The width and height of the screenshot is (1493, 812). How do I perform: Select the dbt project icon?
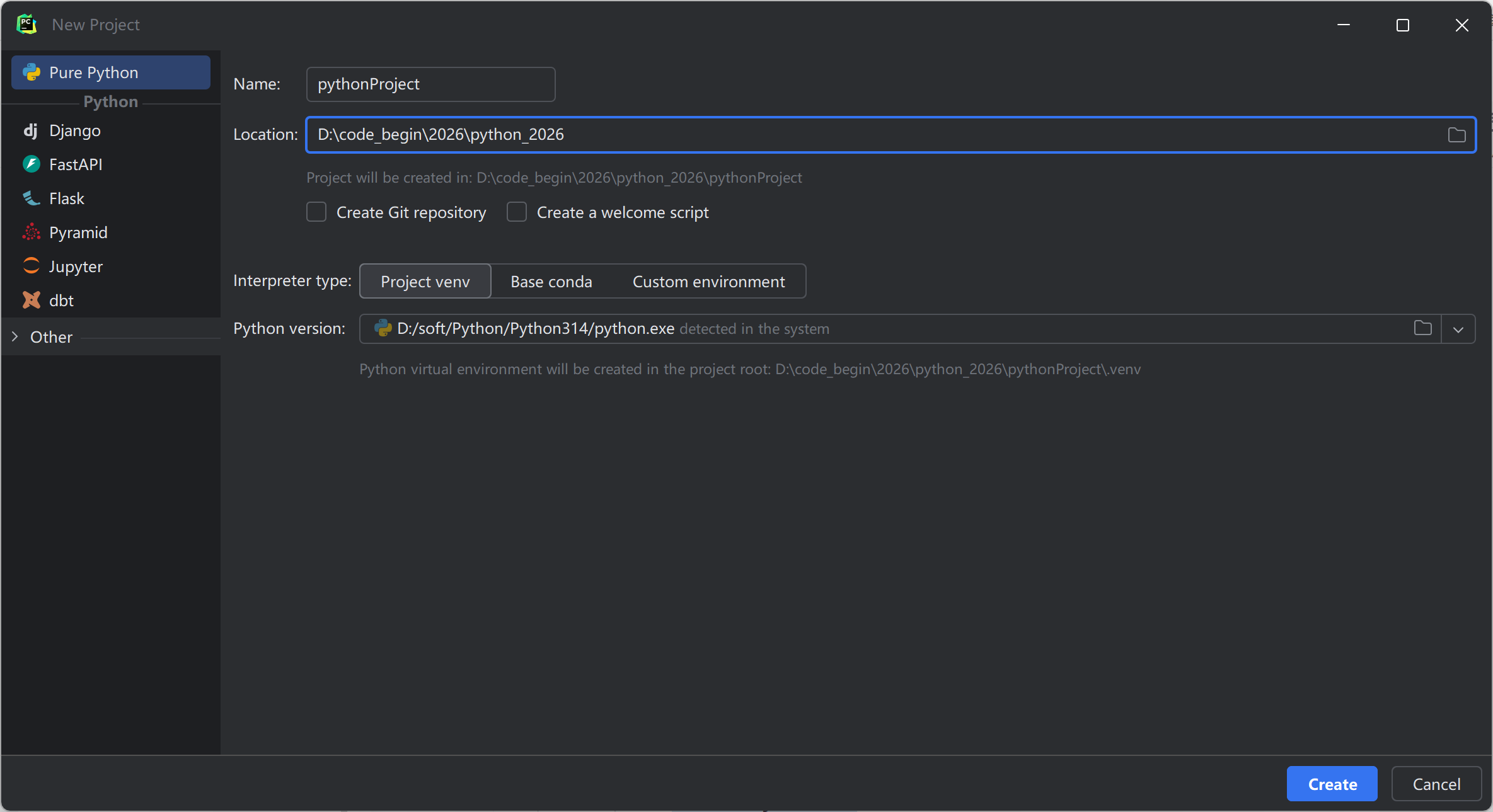tap(31, 300)
